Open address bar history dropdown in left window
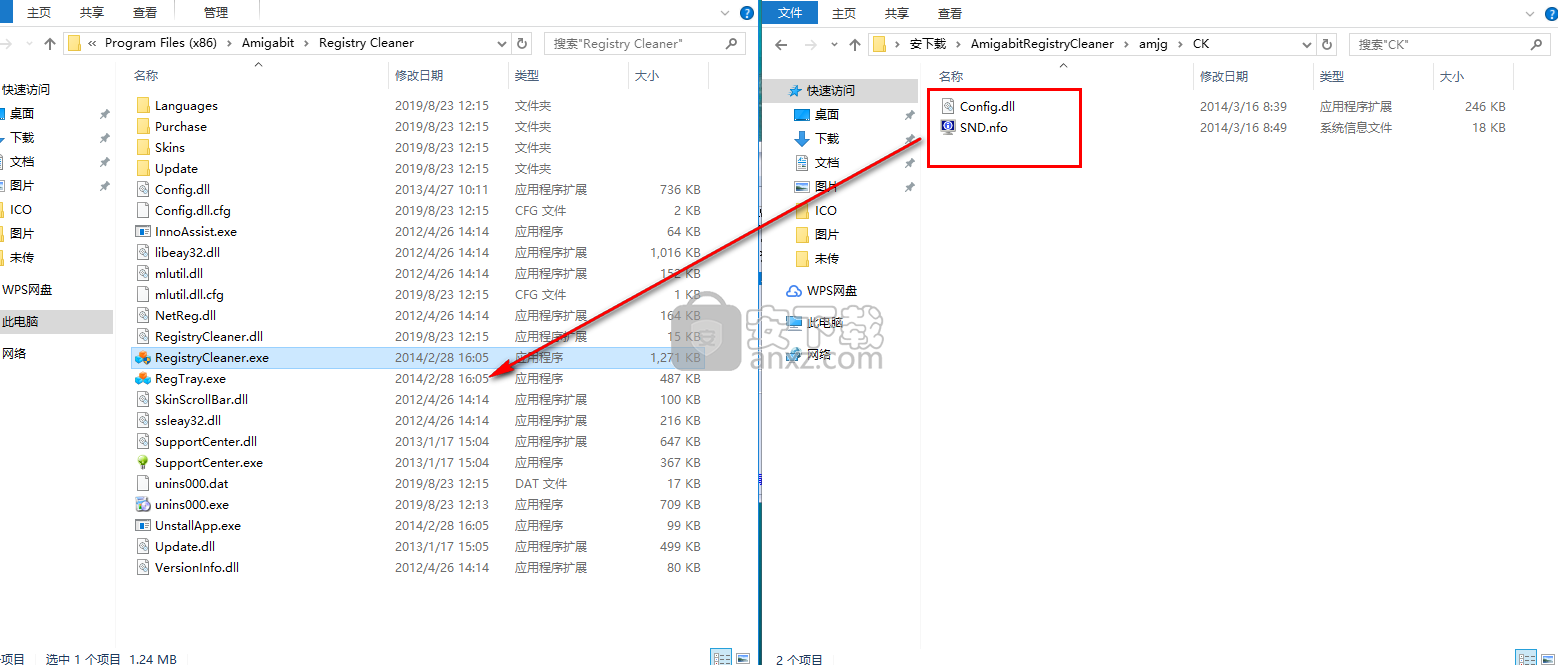The width and height of the screenshot is (1558, 665). click(502, 43)
